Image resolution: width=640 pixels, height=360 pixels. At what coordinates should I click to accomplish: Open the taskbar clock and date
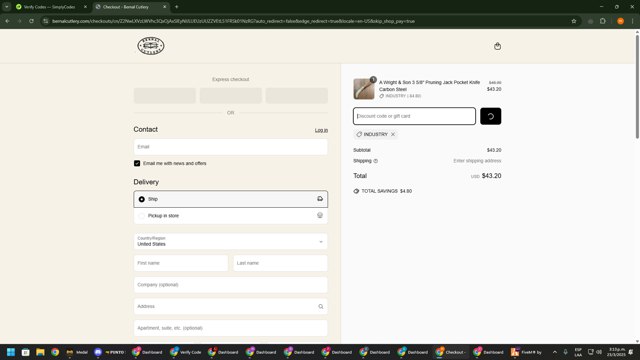616,352
